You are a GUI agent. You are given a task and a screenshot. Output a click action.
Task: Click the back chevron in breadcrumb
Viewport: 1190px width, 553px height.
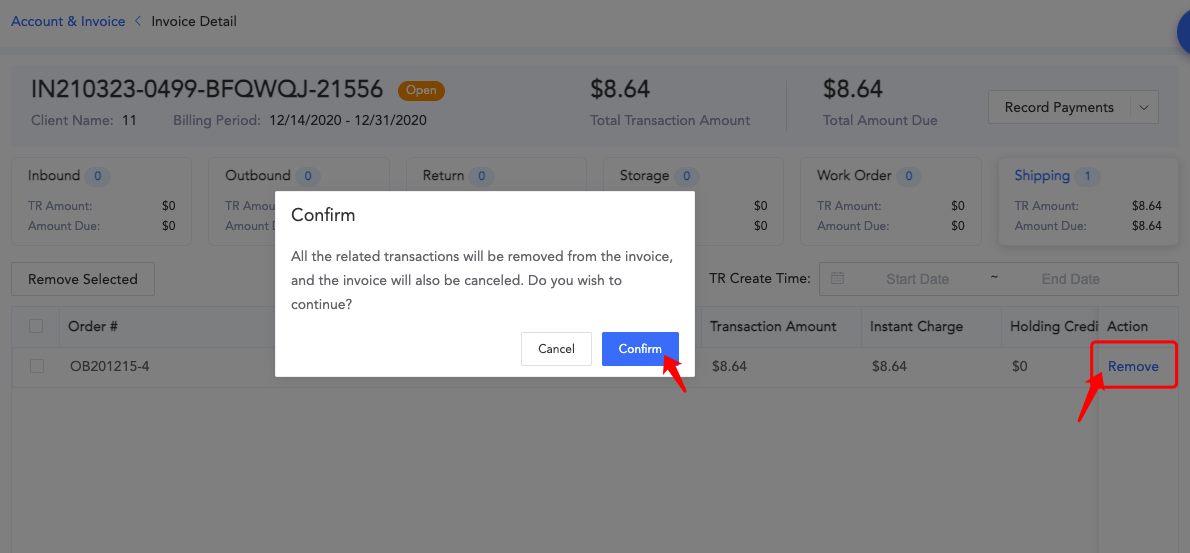(138, 21)
